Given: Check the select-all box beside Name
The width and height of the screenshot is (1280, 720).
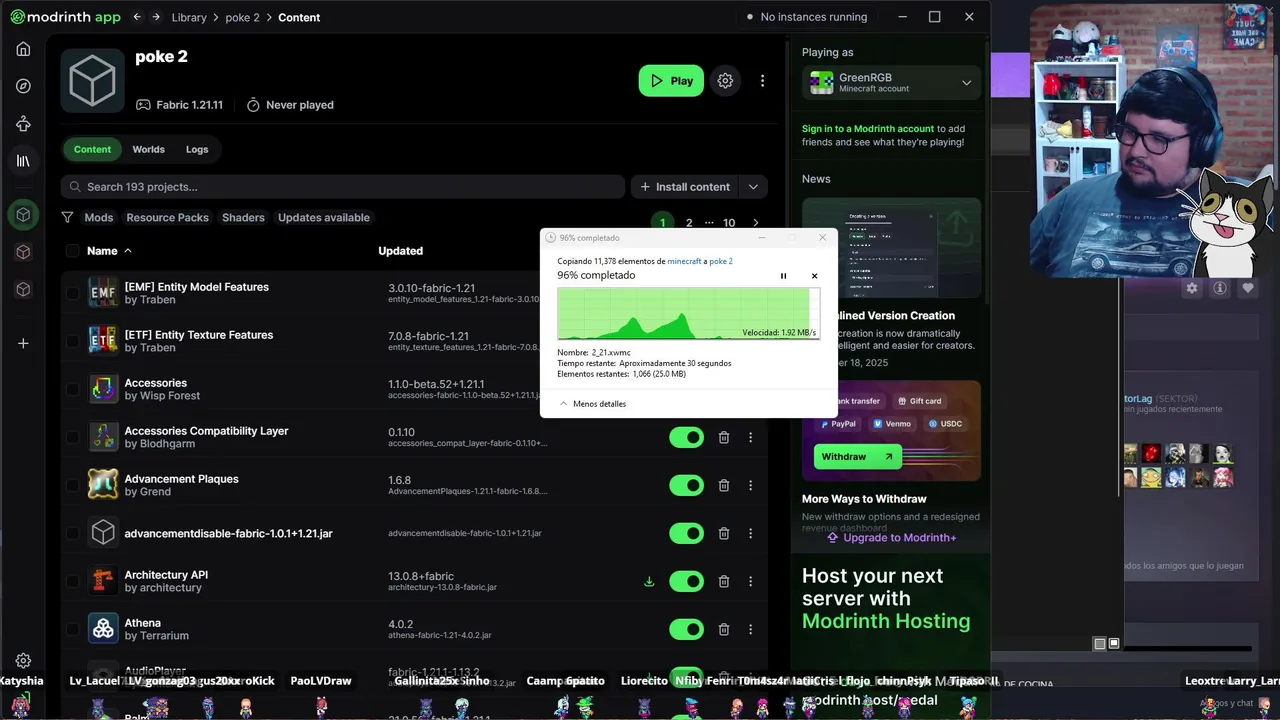Looking at the screenshot, I should [72, 251].
